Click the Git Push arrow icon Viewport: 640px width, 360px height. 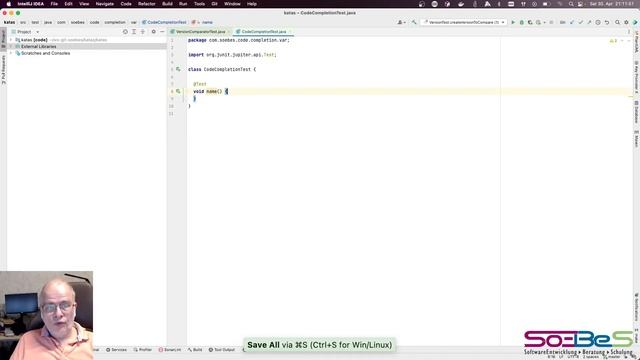(589, 22)
